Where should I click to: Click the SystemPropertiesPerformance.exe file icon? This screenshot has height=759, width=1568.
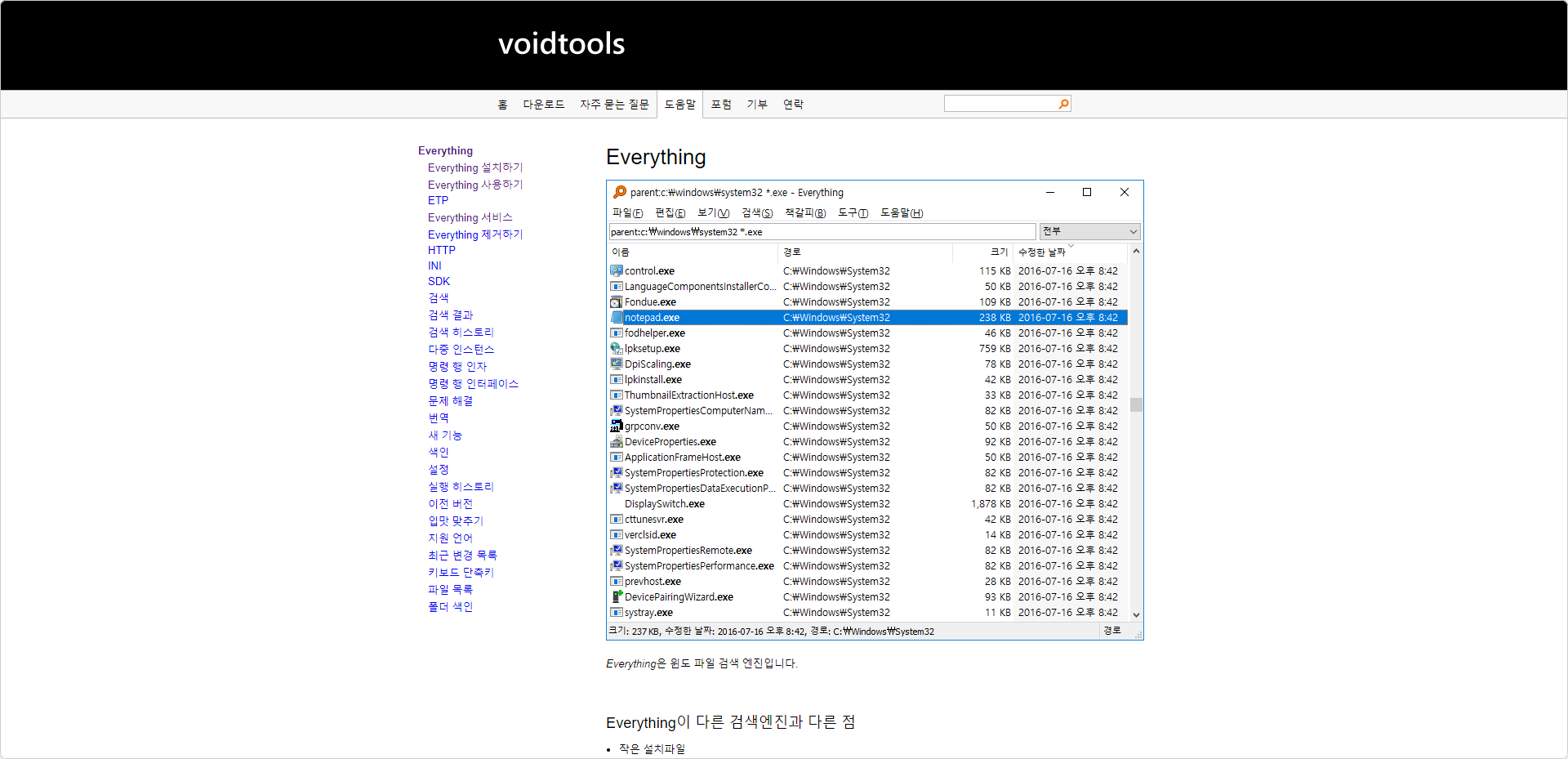[x=617, y=565]
